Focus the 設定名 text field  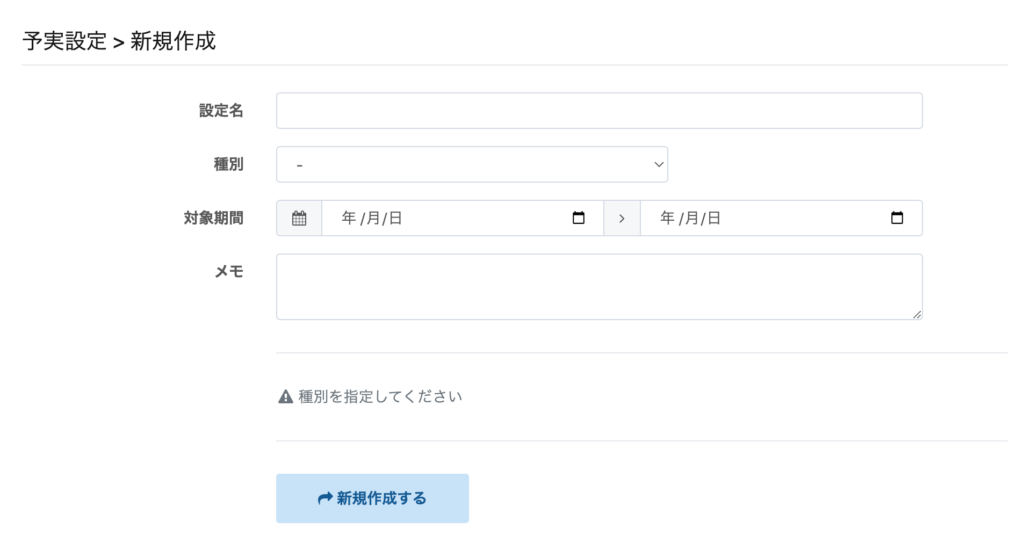click(599, 111)
